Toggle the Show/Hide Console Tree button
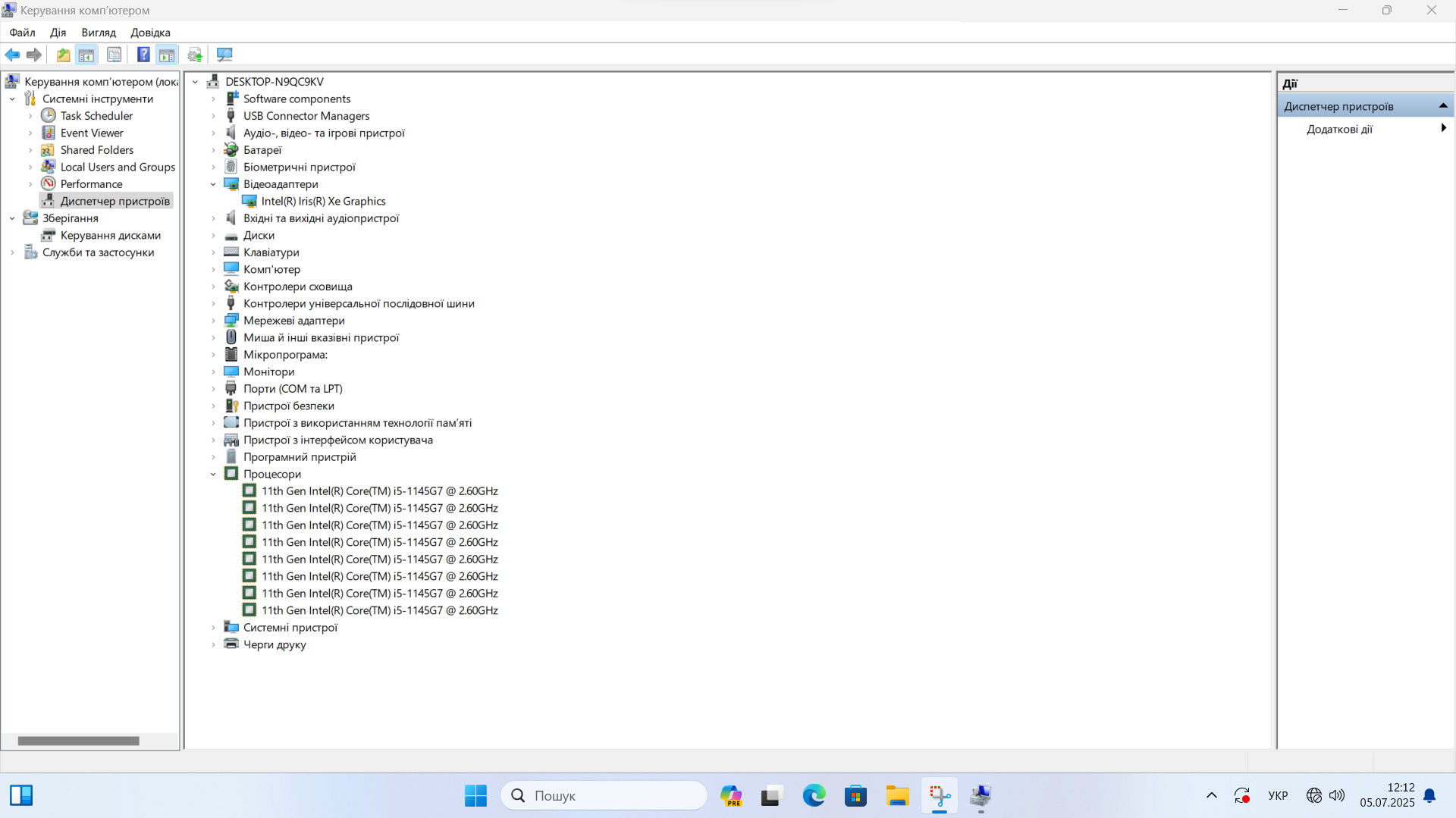1456x818 pixels. click(86, 55)
